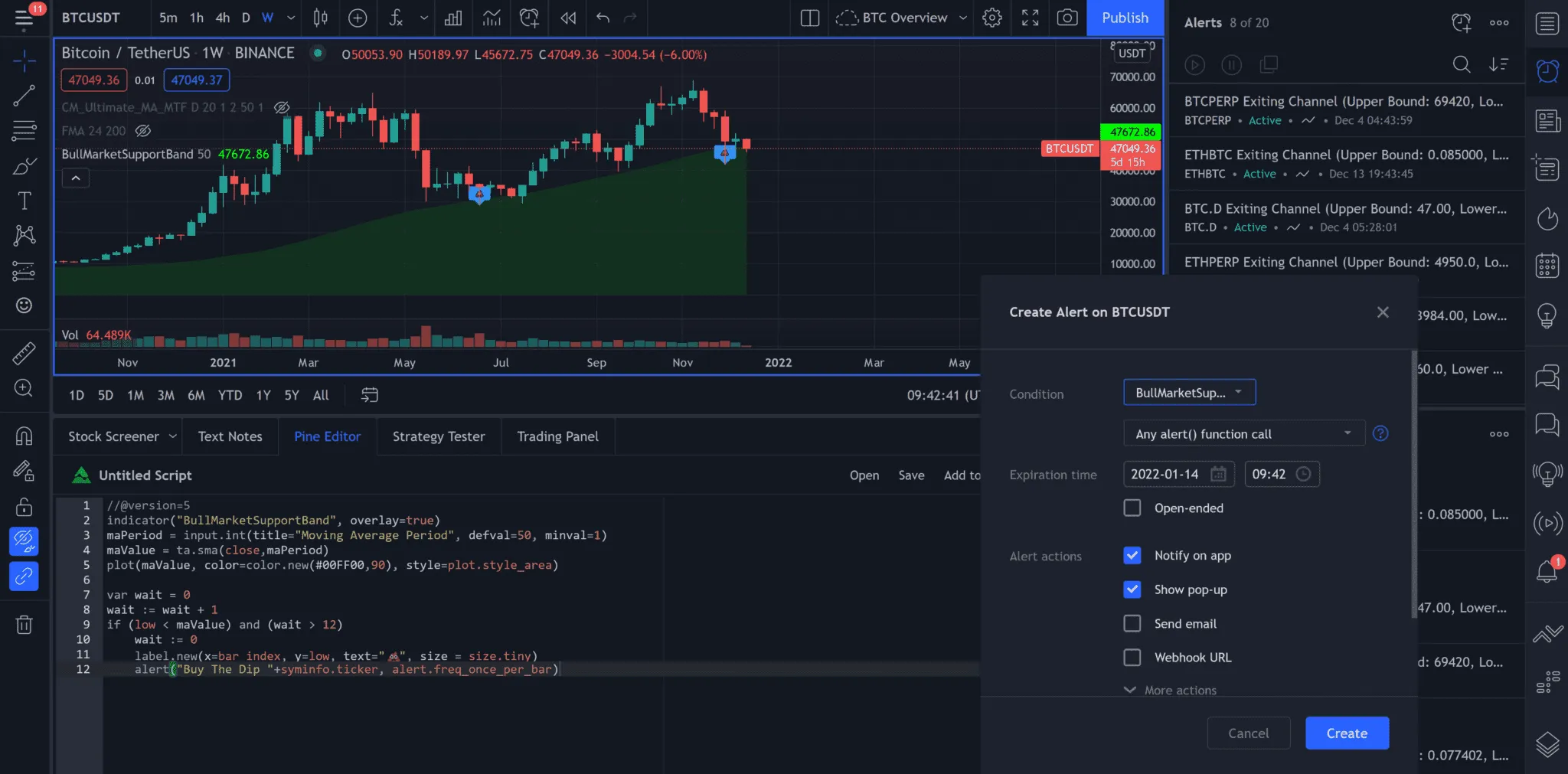Open the Indicators dialog via the fx icon

point(396,18)
